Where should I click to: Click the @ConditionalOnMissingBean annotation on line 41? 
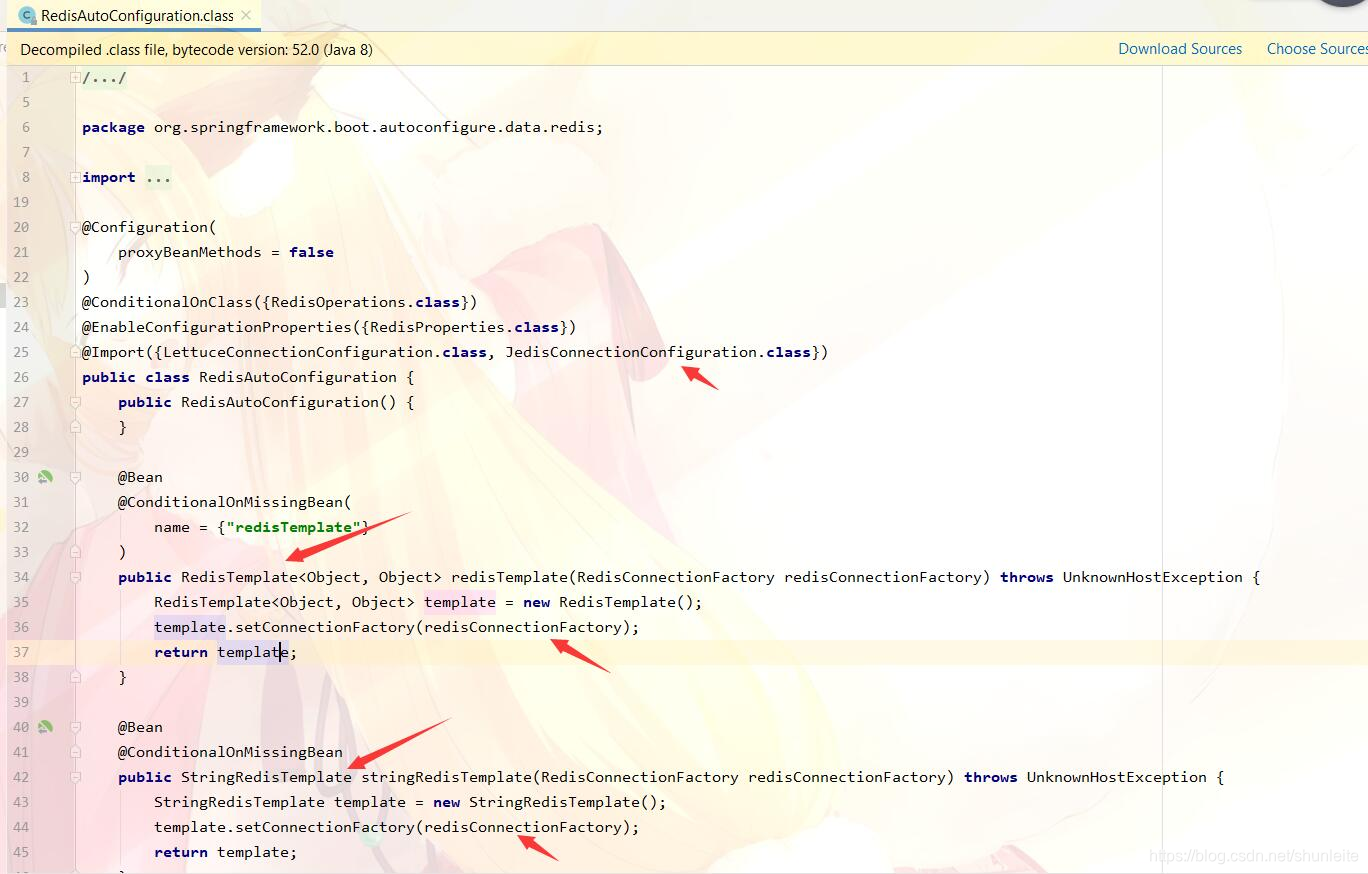point(230,752)
